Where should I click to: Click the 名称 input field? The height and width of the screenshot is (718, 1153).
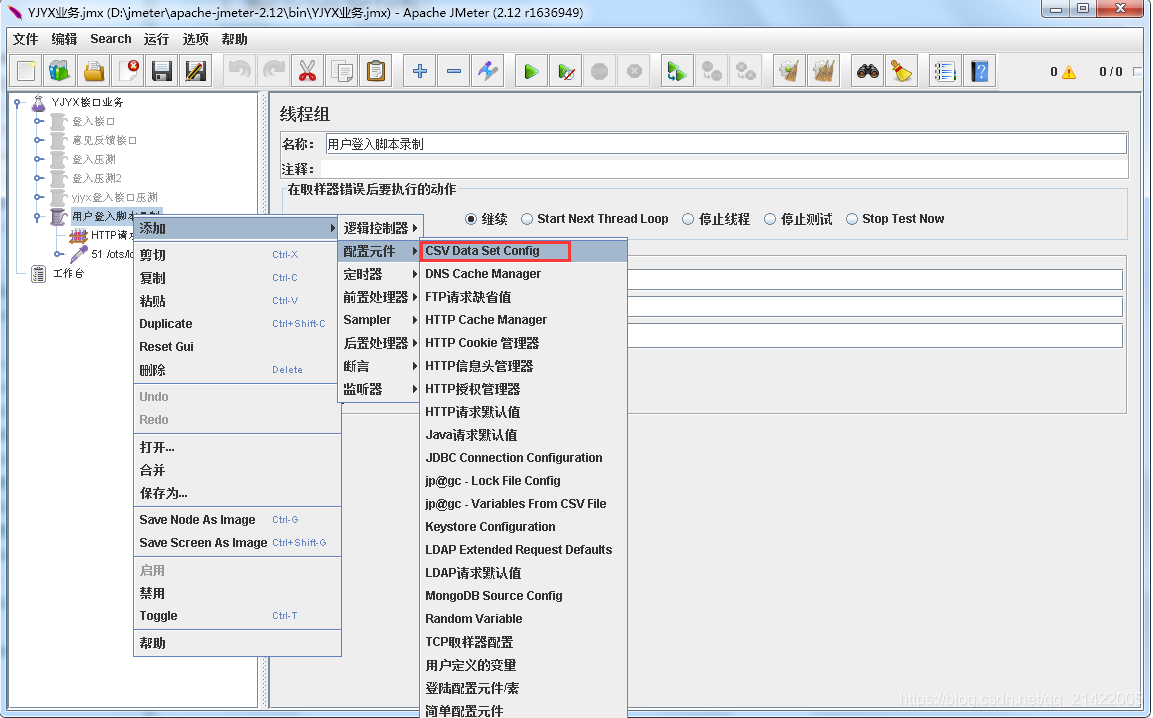[726, 144]
